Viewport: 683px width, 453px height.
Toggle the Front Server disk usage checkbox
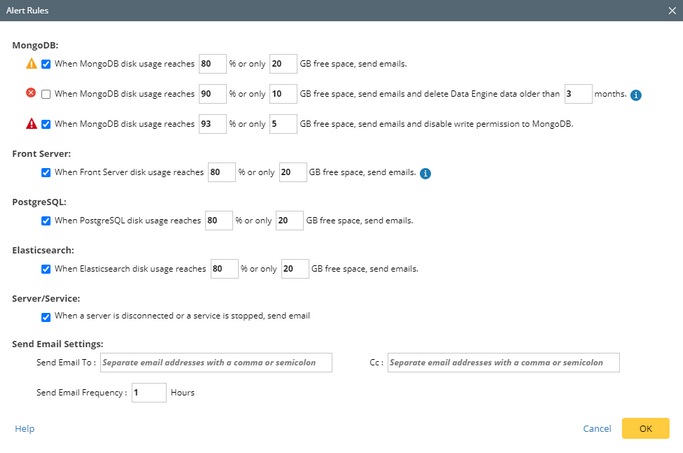tap(46, 172)
